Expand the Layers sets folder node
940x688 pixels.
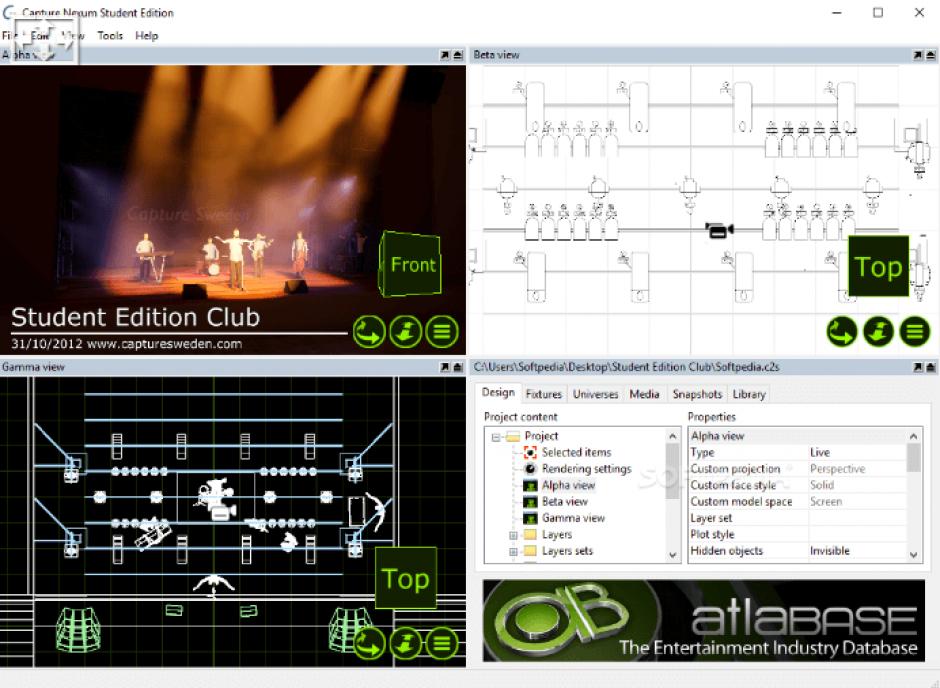coord(513,551)
